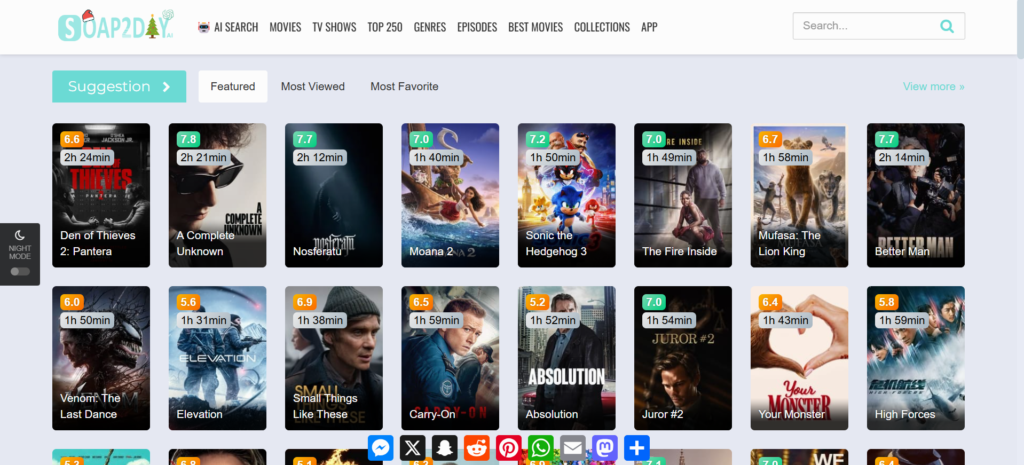This screenshot has height=465, width=1024.
Task: Open Den of Thieves 2: Pantera poster
Action: pos(101,195)
